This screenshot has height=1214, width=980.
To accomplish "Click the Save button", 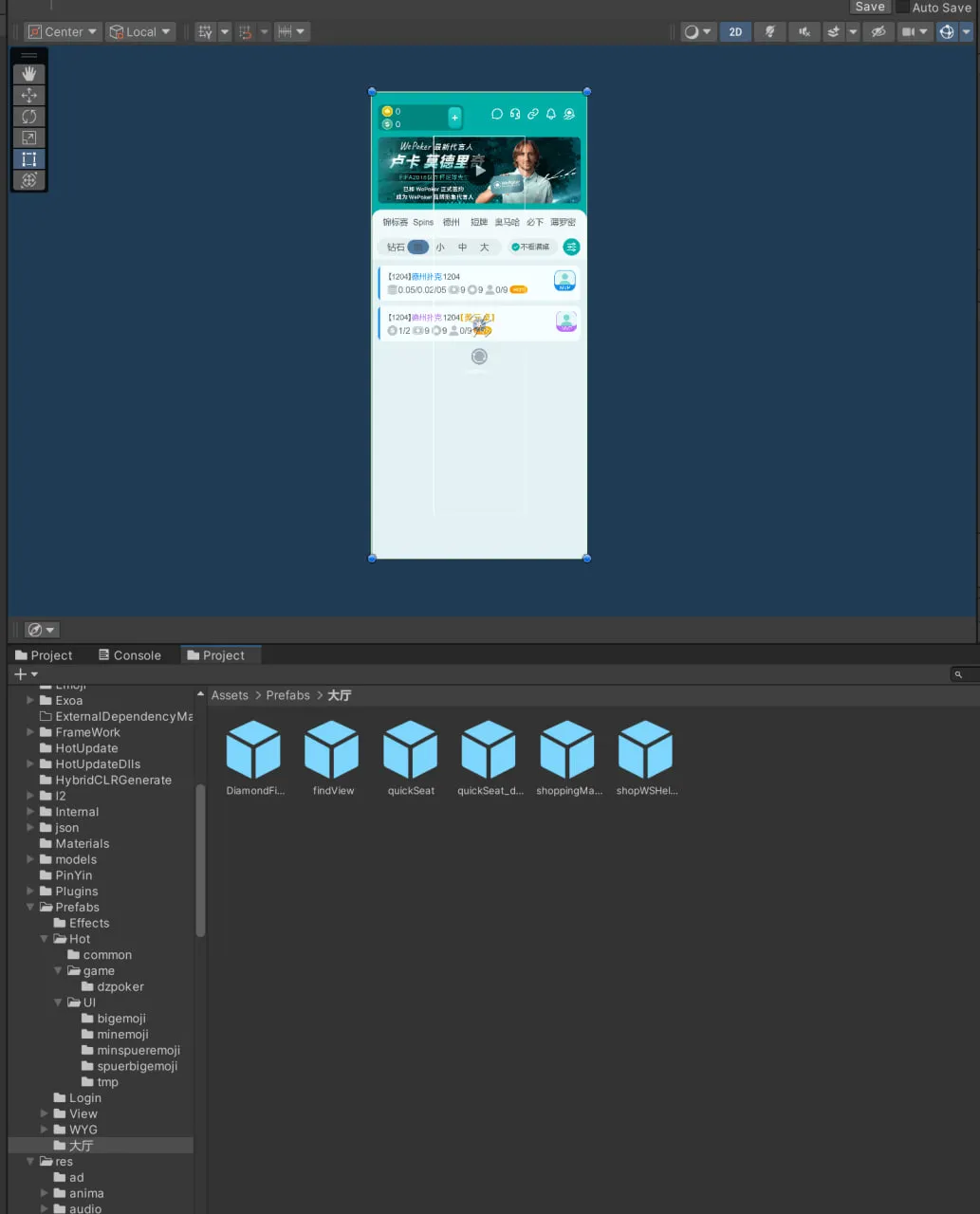I will pos(869,8).
